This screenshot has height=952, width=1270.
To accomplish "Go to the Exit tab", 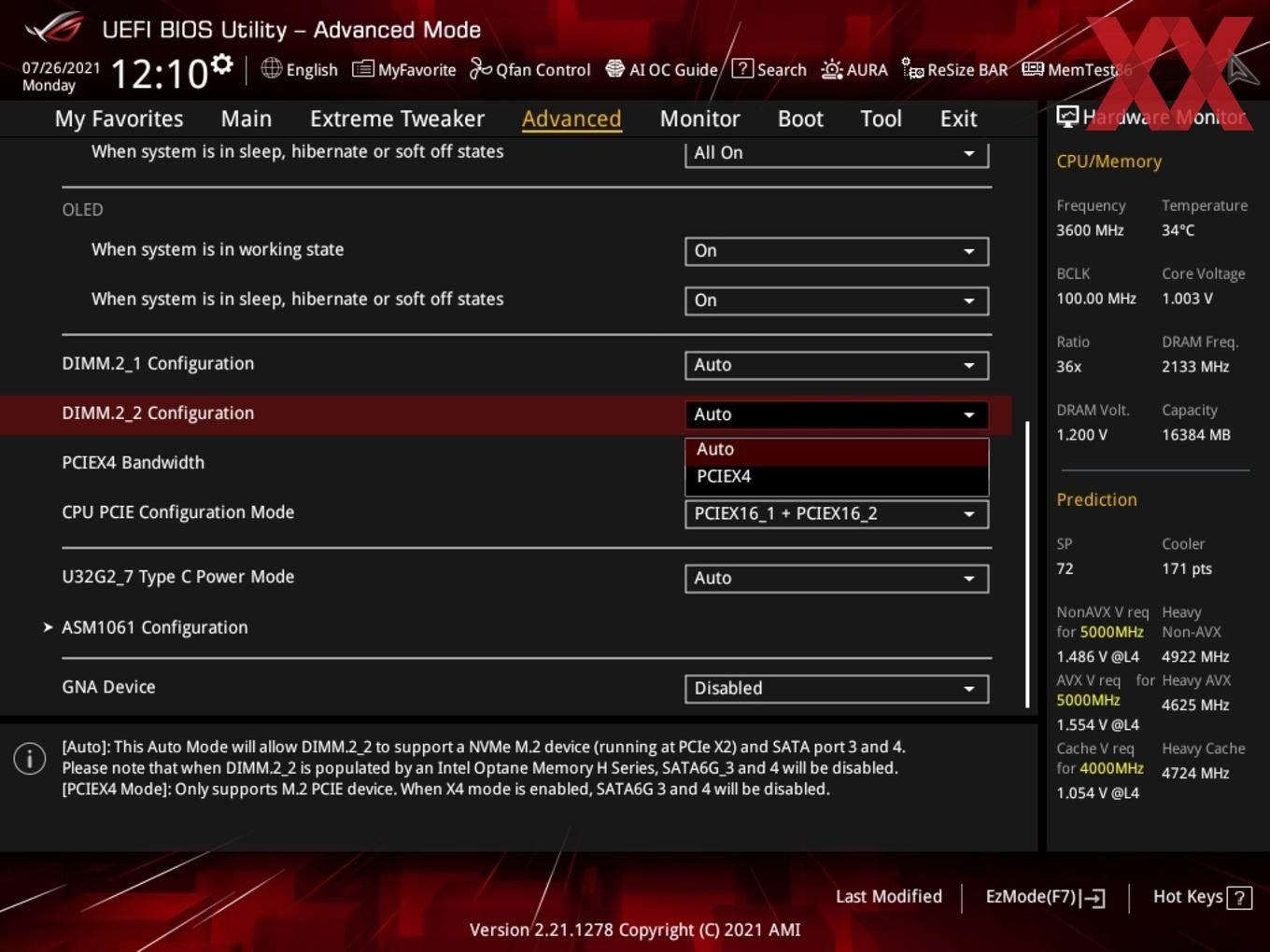I will (958, 119).
